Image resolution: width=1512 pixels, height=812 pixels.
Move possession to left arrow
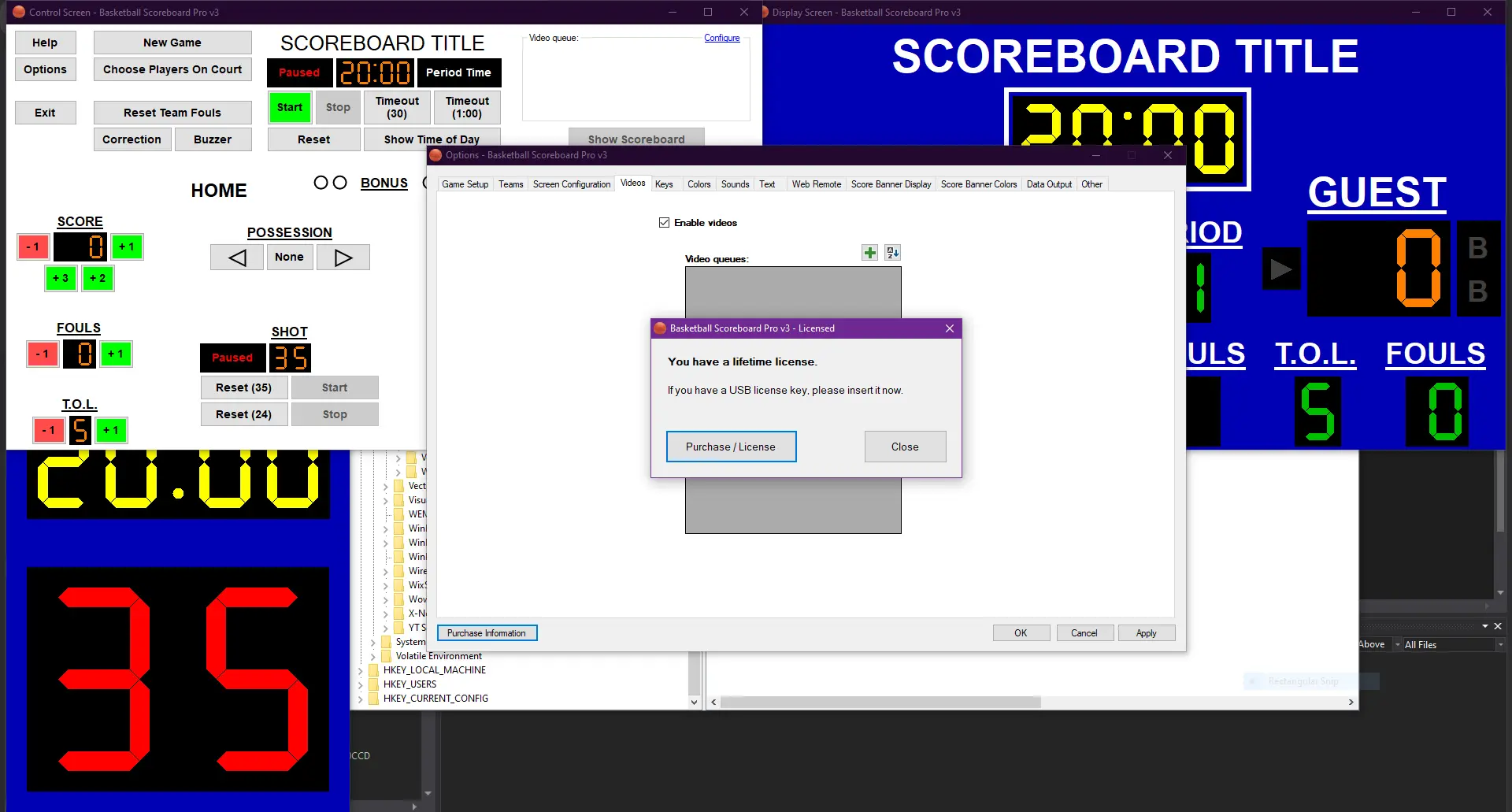(x=237, y=258)
